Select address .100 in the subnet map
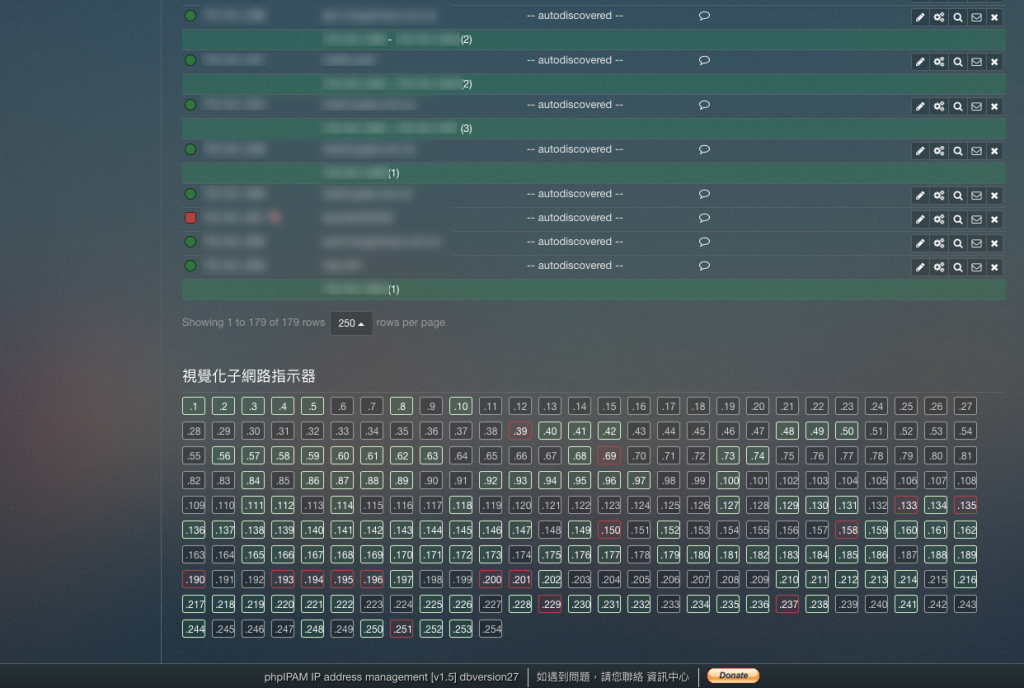This screenshot has height=688, width=1024. 728,480
